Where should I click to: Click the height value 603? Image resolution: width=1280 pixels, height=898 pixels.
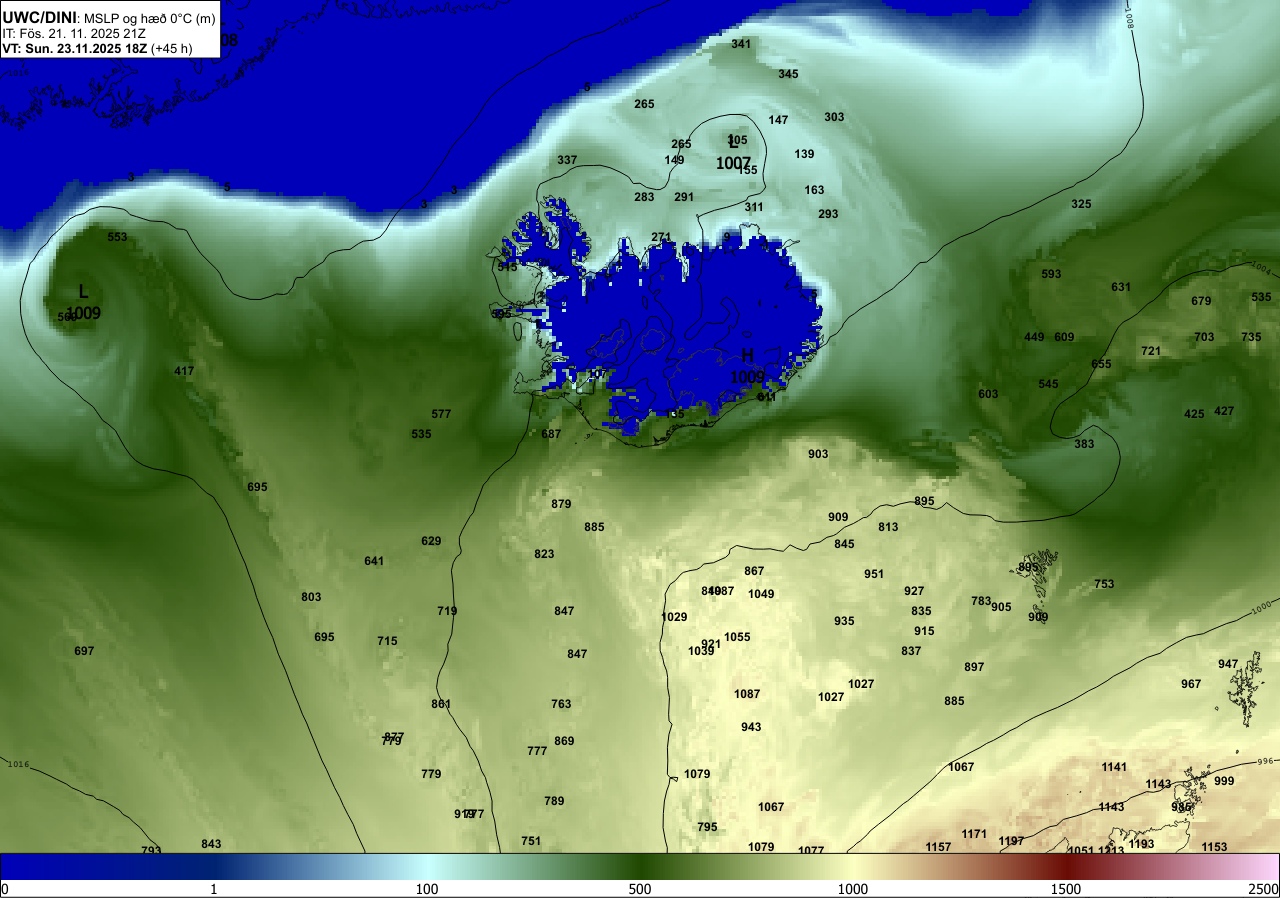click(x=988, y=394)
